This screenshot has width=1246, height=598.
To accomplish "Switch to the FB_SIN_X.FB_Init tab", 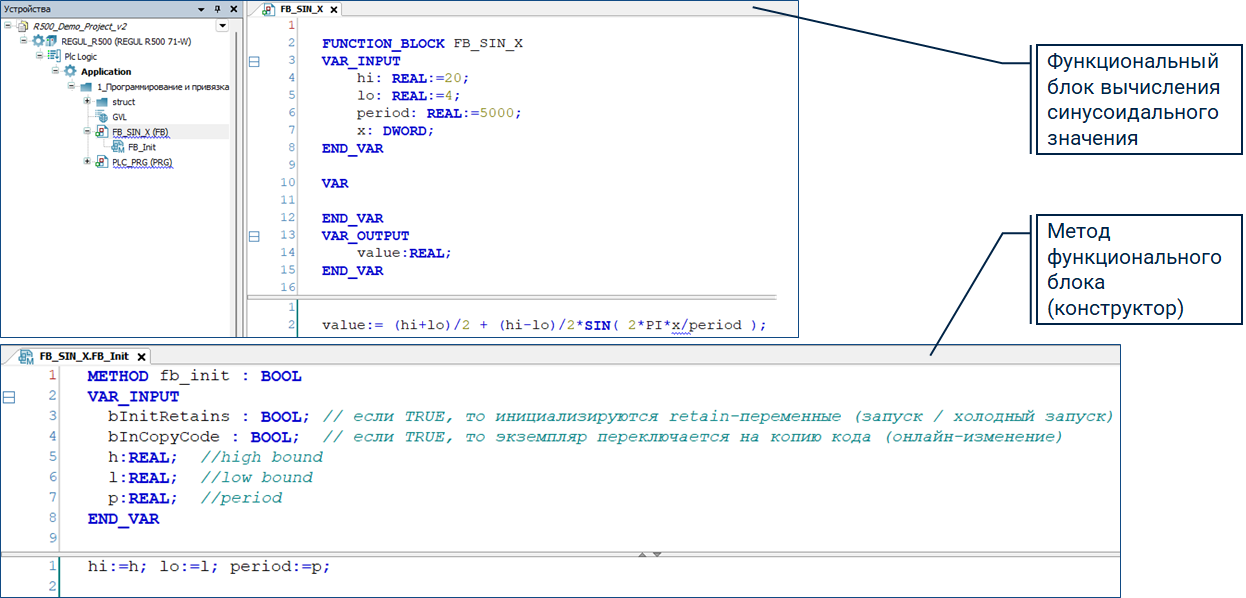I will click(x=84, y=356).
